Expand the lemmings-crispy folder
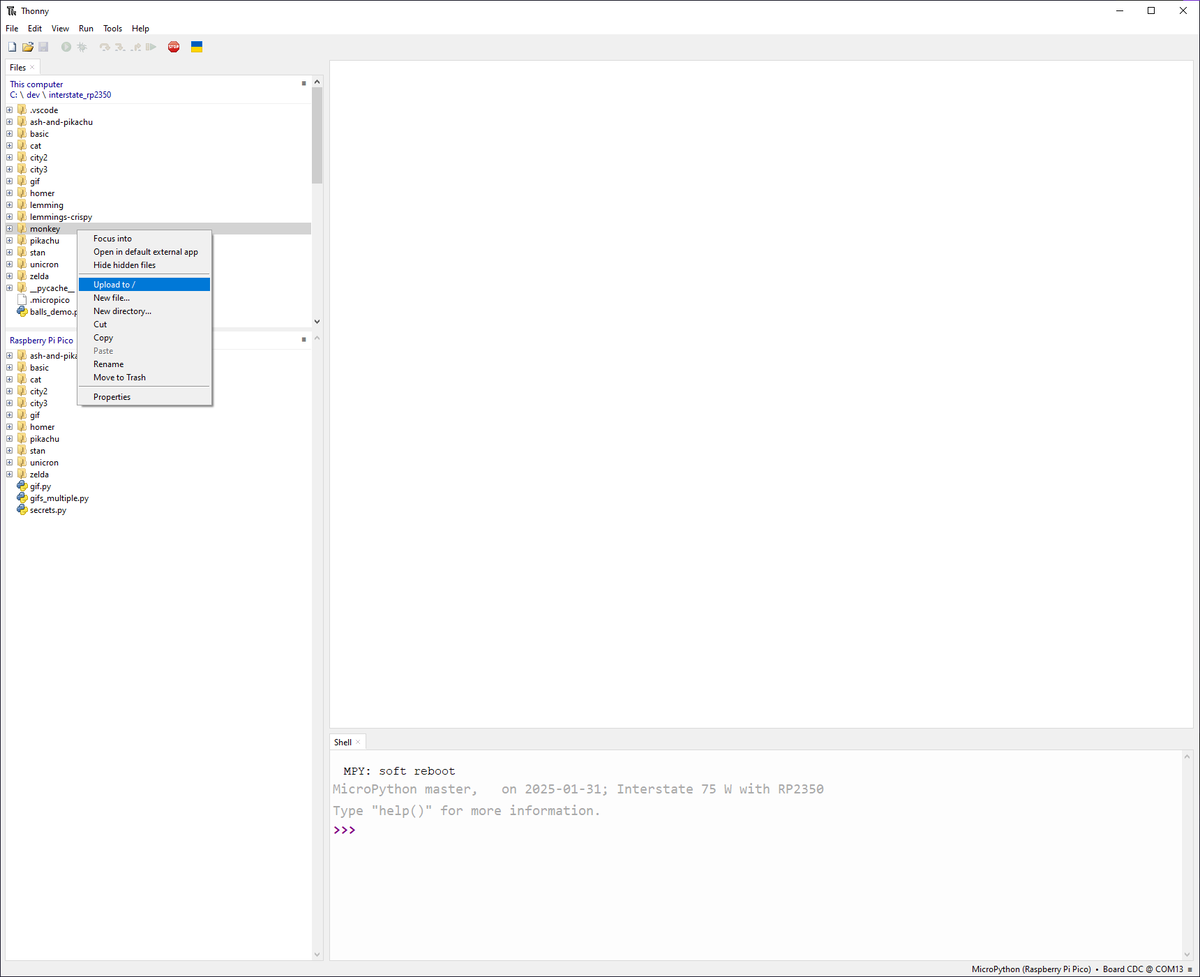This screenshot has height=977, width=1200. pyautogui.click(x=9, y=217)
